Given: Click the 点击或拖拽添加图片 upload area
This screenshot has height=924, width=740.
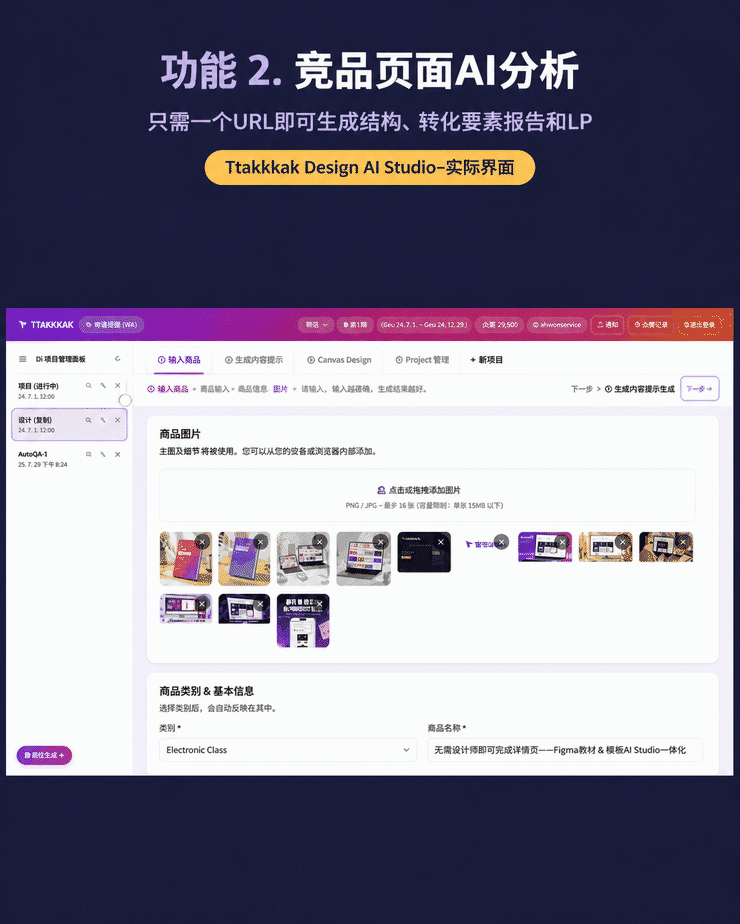Looking at the screenshot, I should pos(427,496).
